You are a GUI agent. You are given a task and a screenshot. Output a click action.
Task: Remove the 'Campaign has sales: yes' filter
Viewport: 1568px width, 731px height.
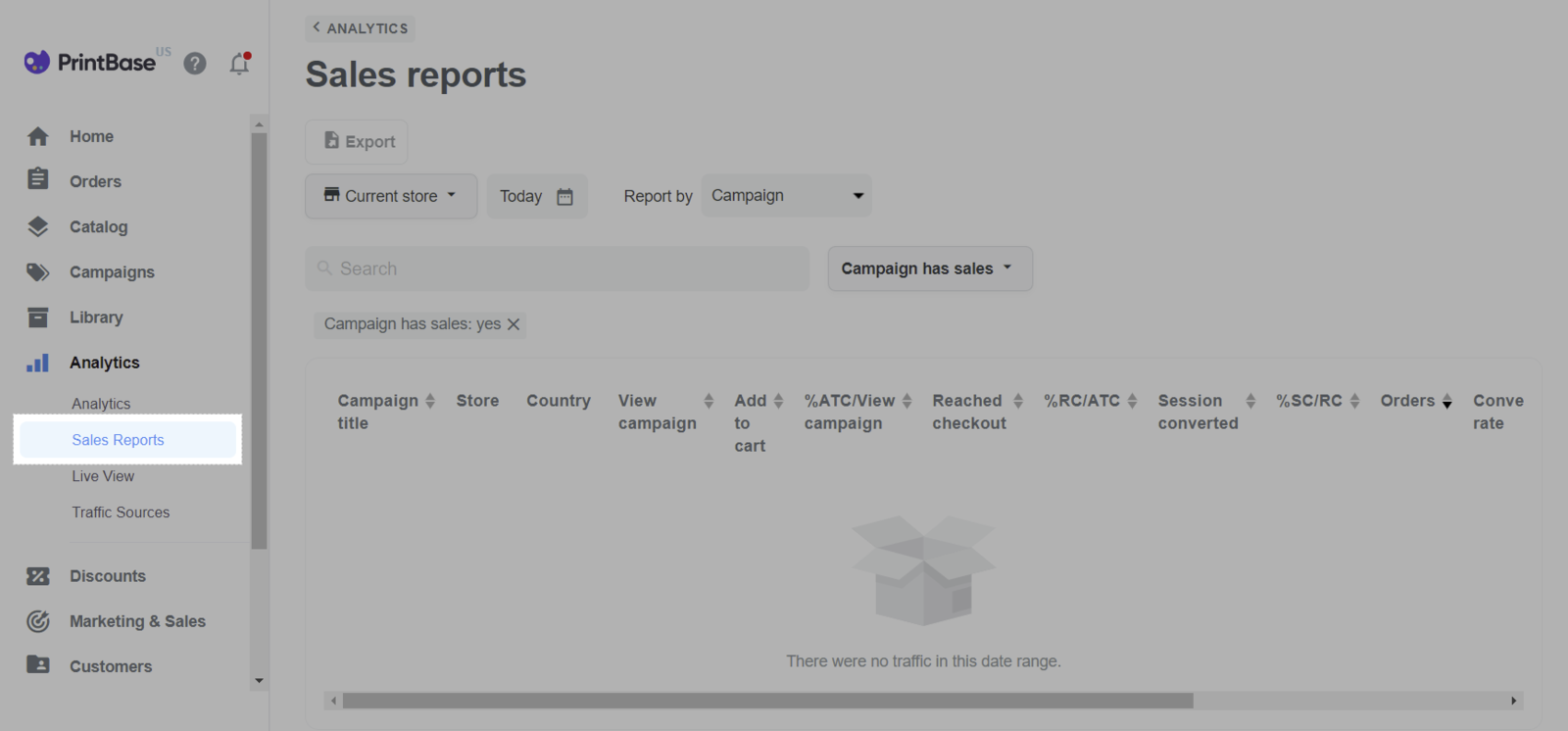pyautogui.click(x=514, y=324)
